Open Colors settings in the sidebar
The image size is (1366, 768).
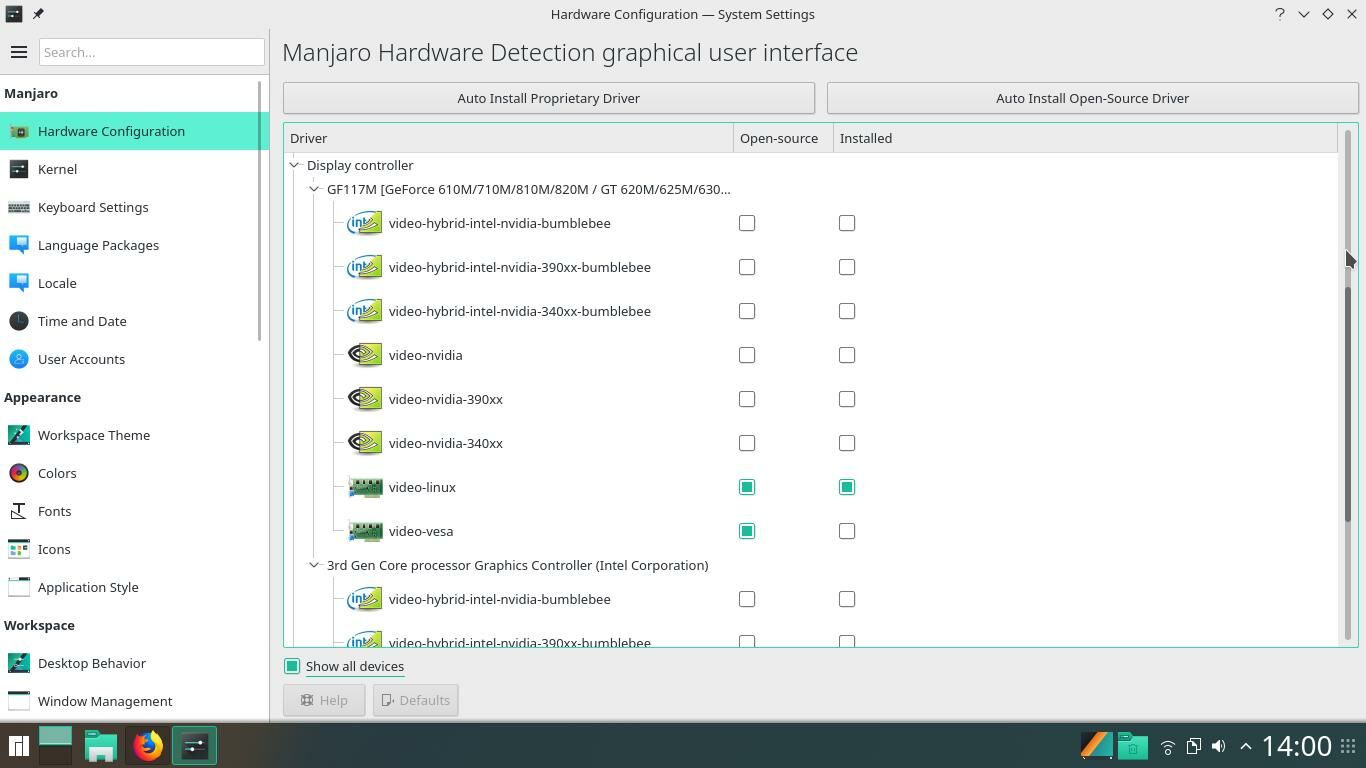click(134, 473)
